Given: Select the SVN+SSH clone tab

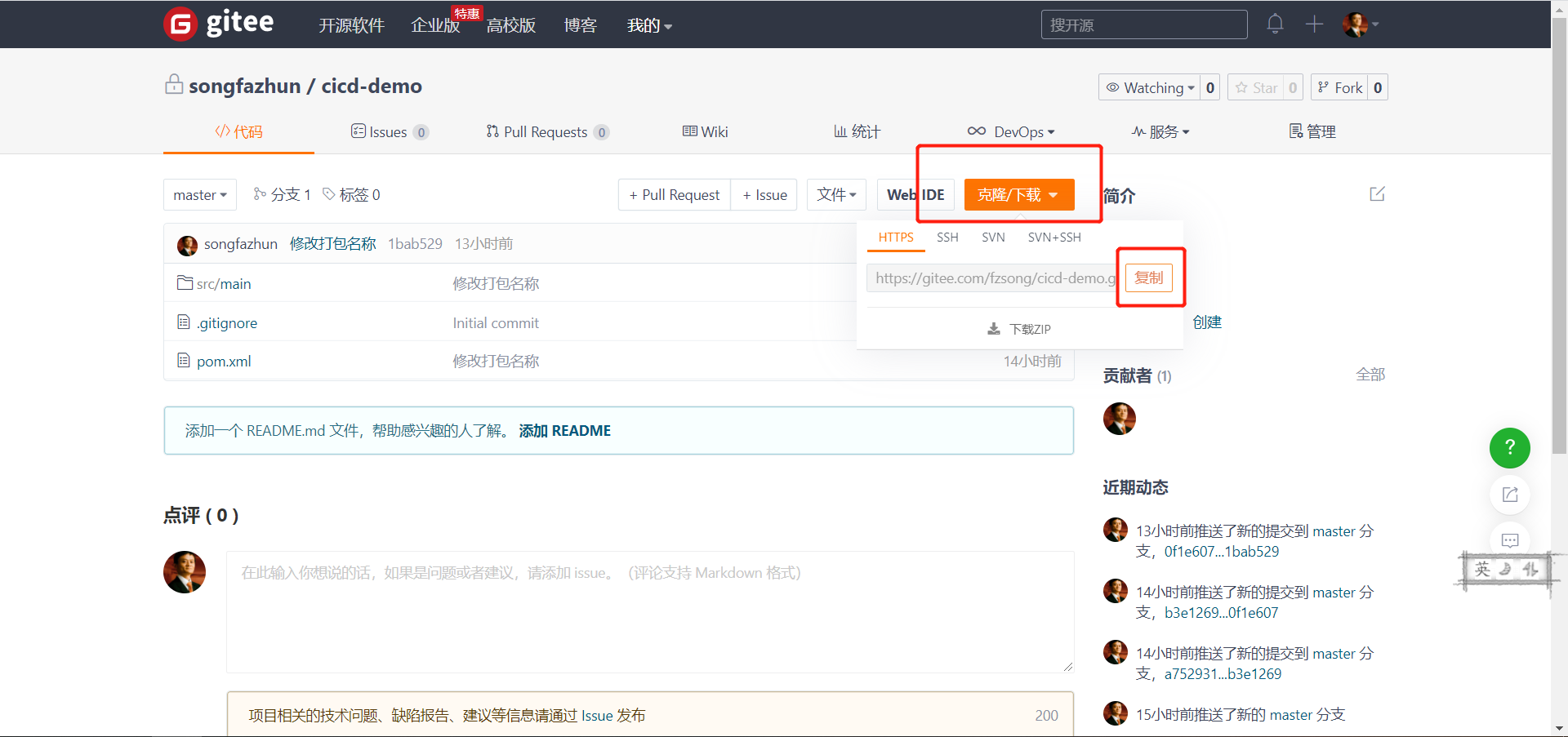Looking at the screenshot, I should [x=1054, y=238].
